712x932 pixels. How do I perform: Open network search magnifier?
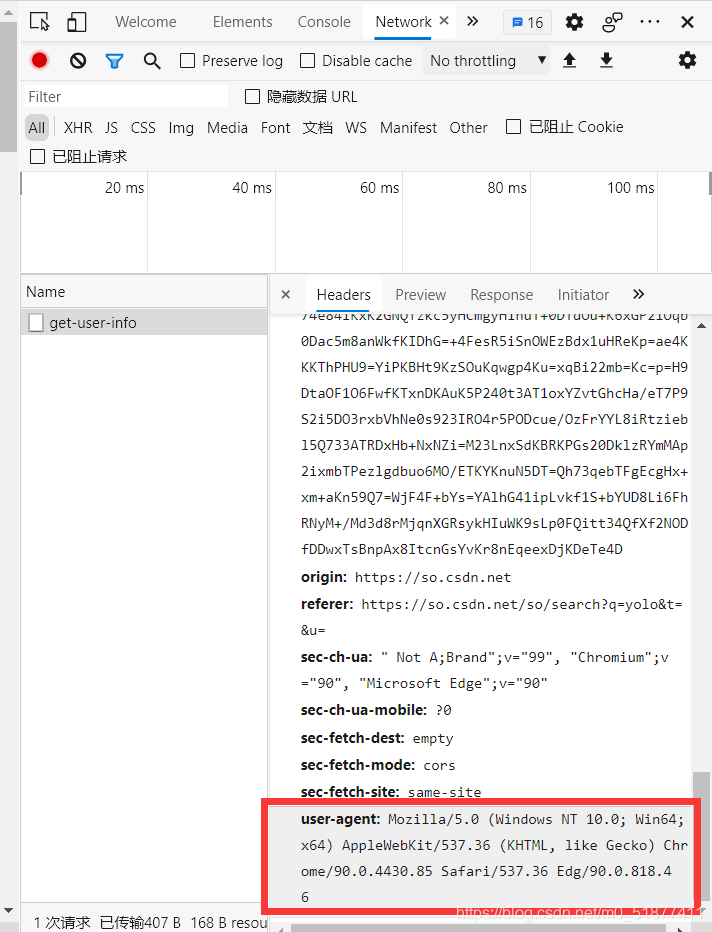click(x=152, y=61)
